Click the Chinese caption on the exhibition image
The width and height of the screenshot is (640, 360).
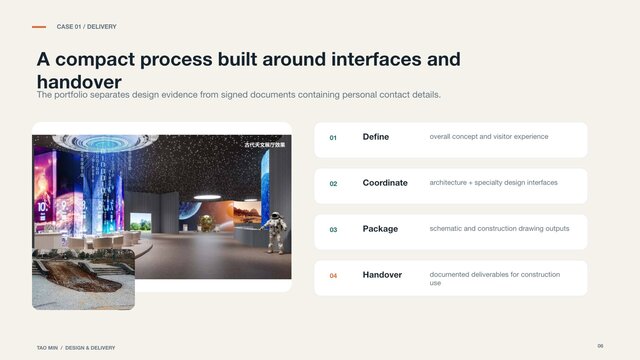tap(264, 145)
